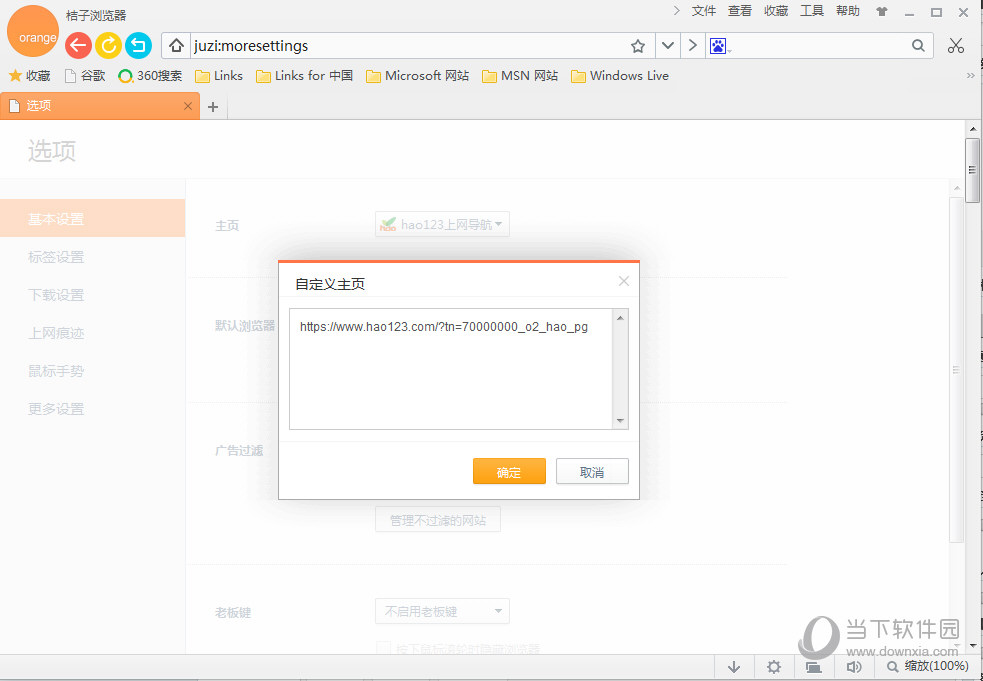This screenshot has width=983, height=681.
Task: Open the skin shirt icon in title bar
Action: 881,12
